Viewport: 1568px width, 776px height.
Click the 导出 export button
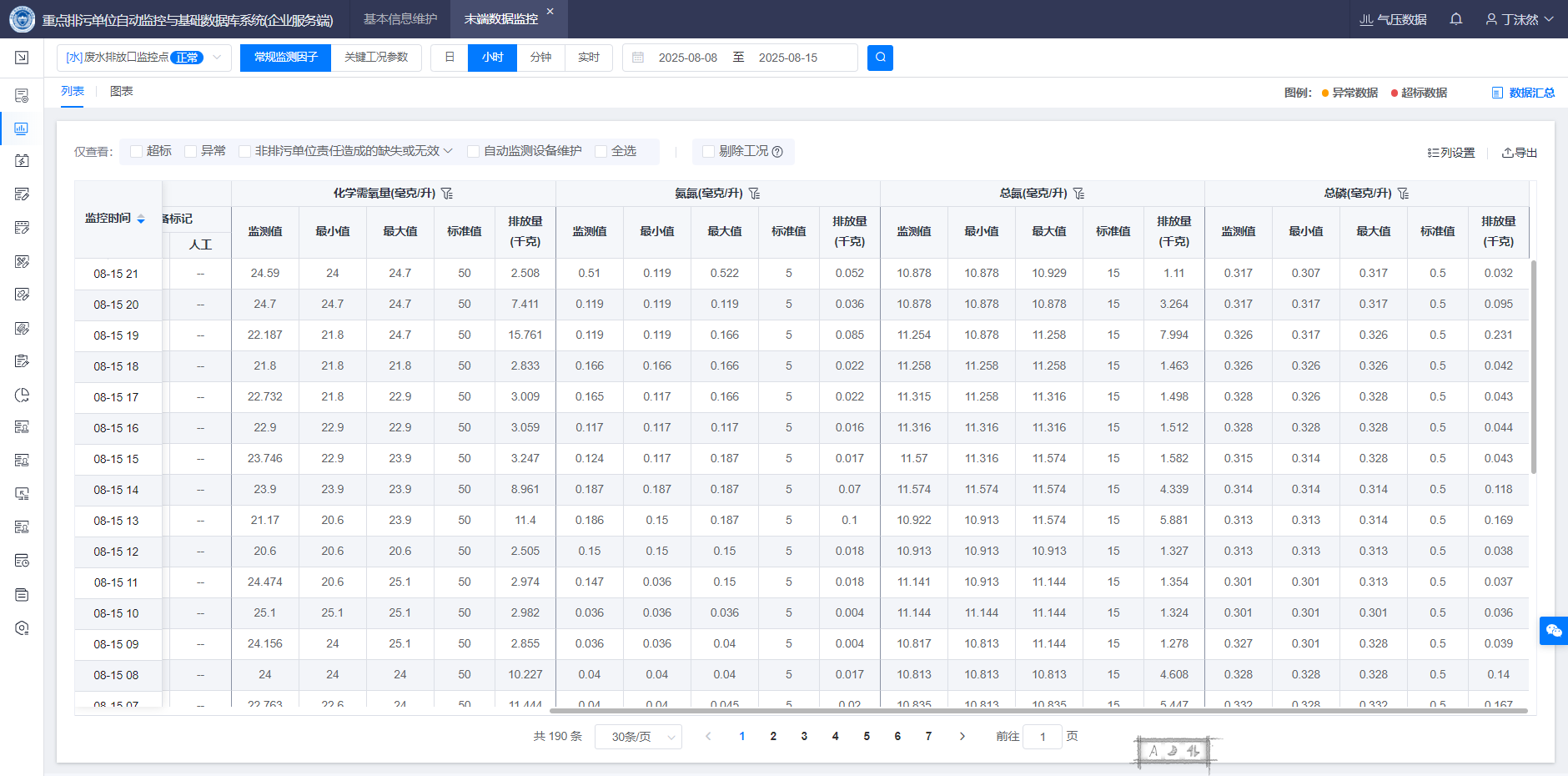pyautogui.click(x=1519, y=153)
